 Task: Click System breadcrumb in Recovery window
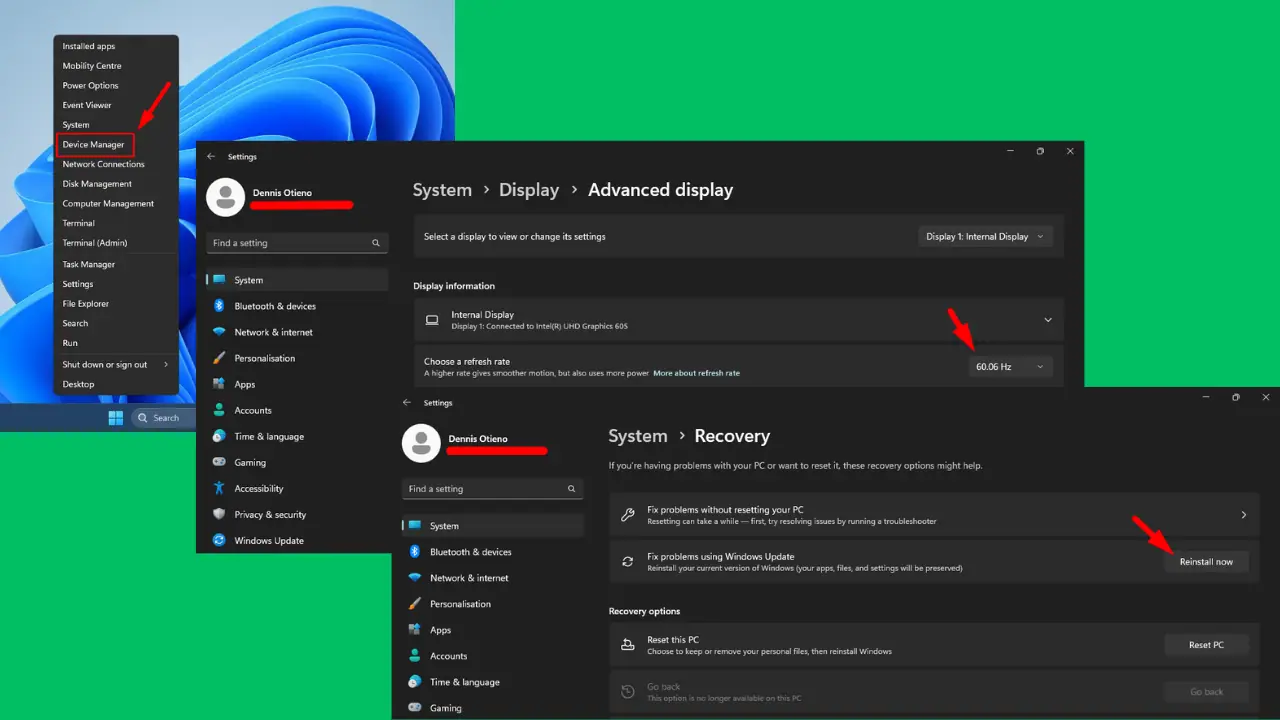point(638,436)
